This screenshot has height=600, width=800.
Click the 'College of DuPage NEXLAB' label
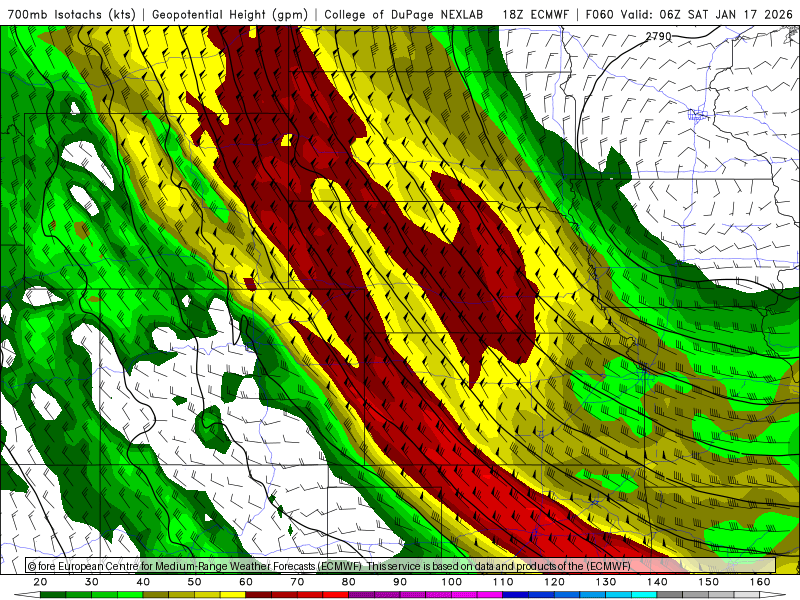pyautogui.click(x=403, y=14)
